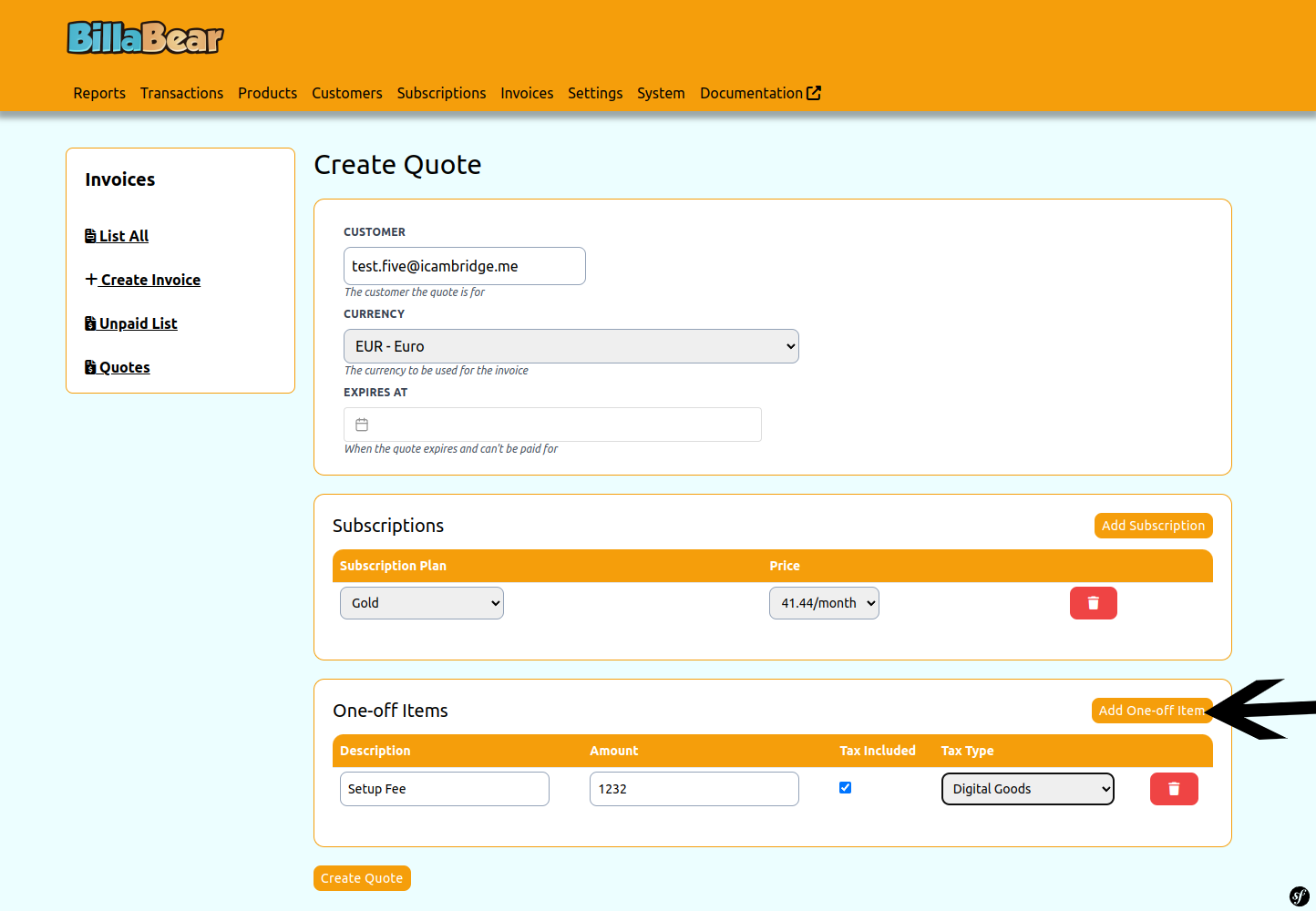Click the Add Subscription button
Image resolution: width=1316 pixels, height=911 pixels.
(1153, 526)
